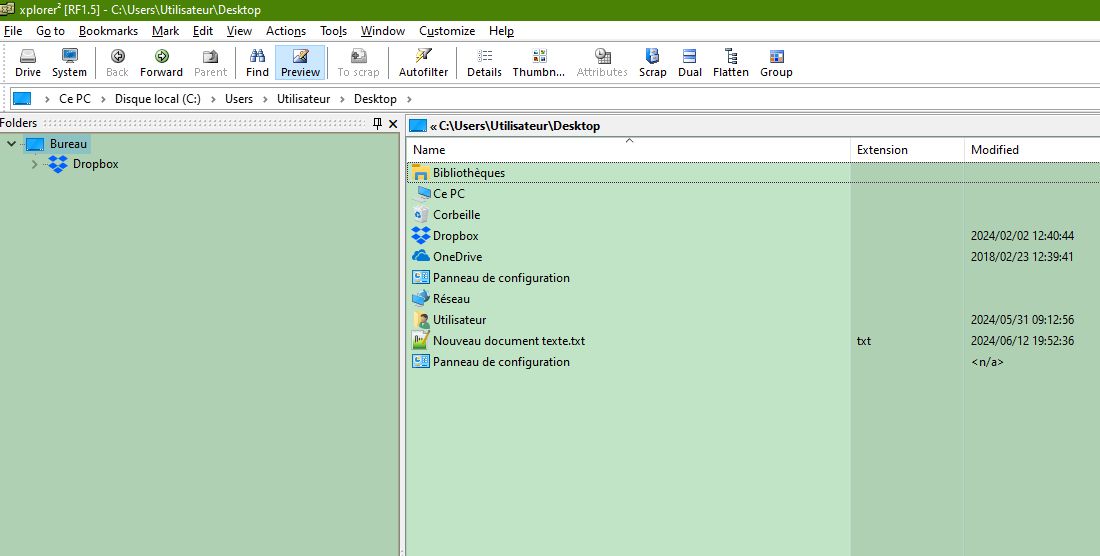Close the Folders panel
The height and width of the screenshot is (556, 1100).
(394, 123)
